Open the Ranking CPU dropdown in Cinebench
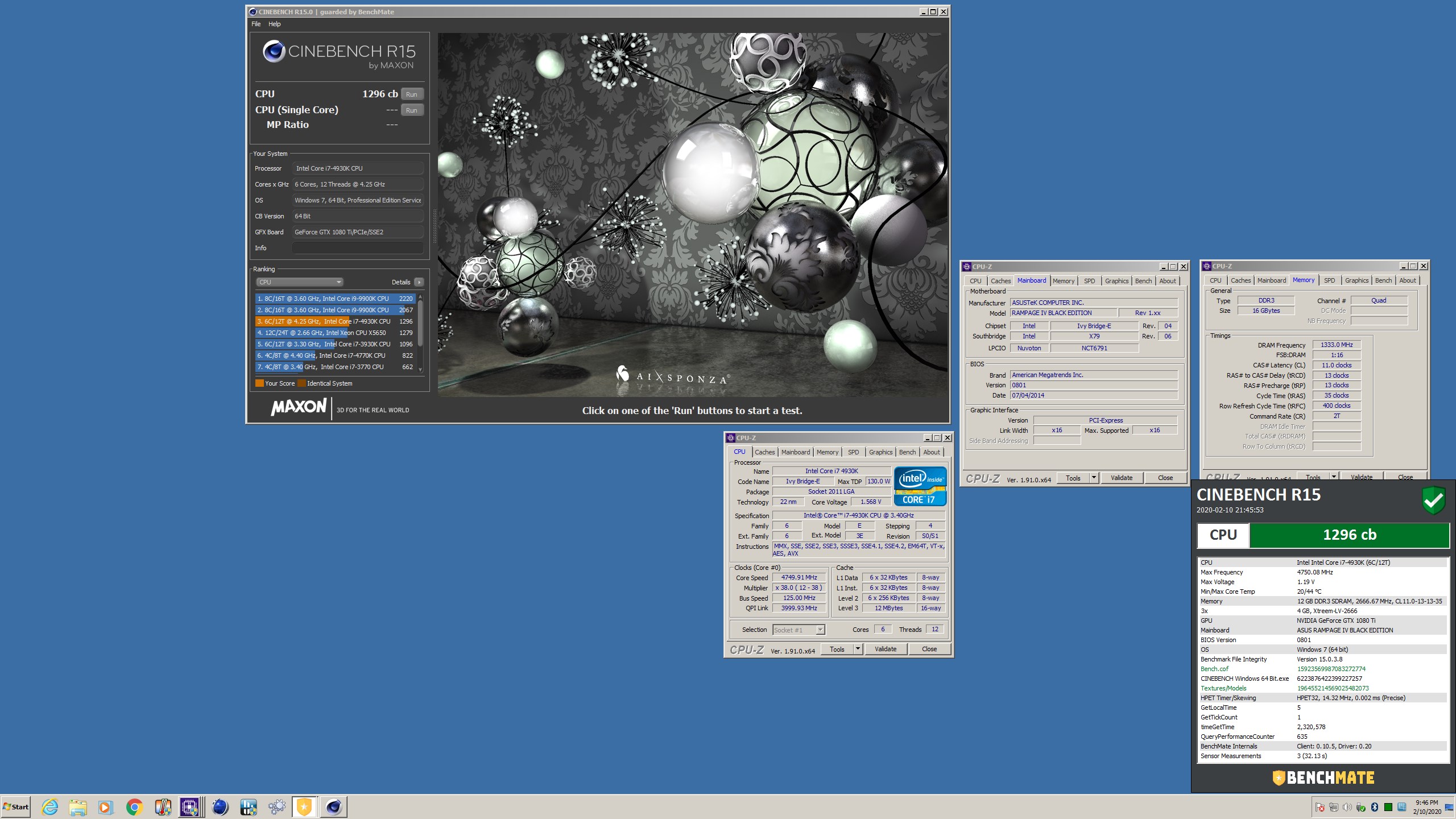Viewport: 1456px width, 819px height. (x=299, y=282)
